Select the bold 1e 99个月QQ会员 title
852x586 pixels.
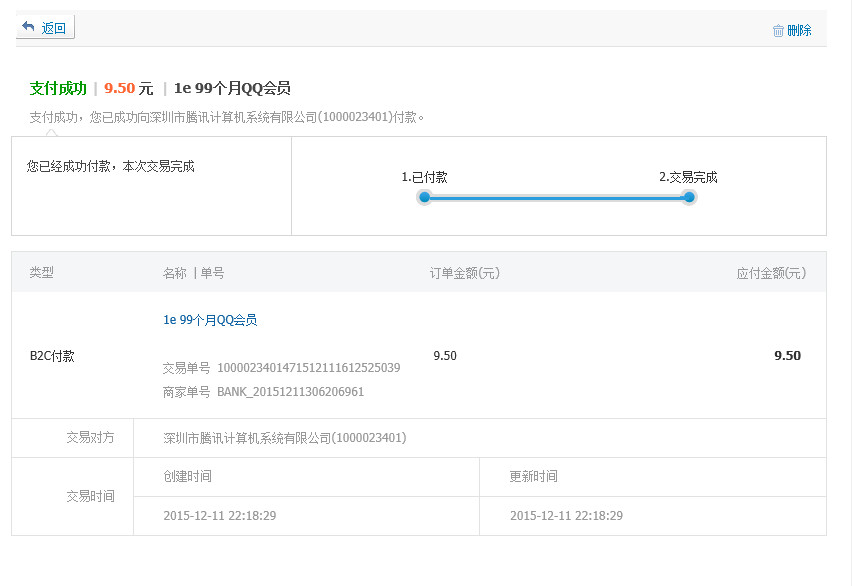point(232,88)
